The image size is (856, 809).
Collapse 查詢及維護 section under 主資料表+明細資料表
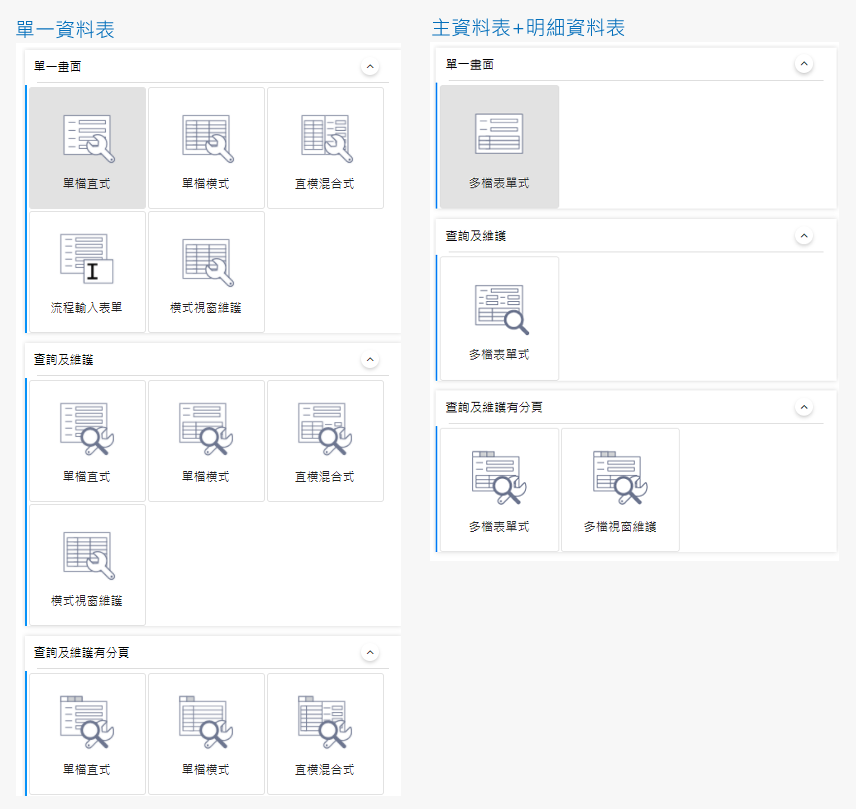(x=804, y=236)
